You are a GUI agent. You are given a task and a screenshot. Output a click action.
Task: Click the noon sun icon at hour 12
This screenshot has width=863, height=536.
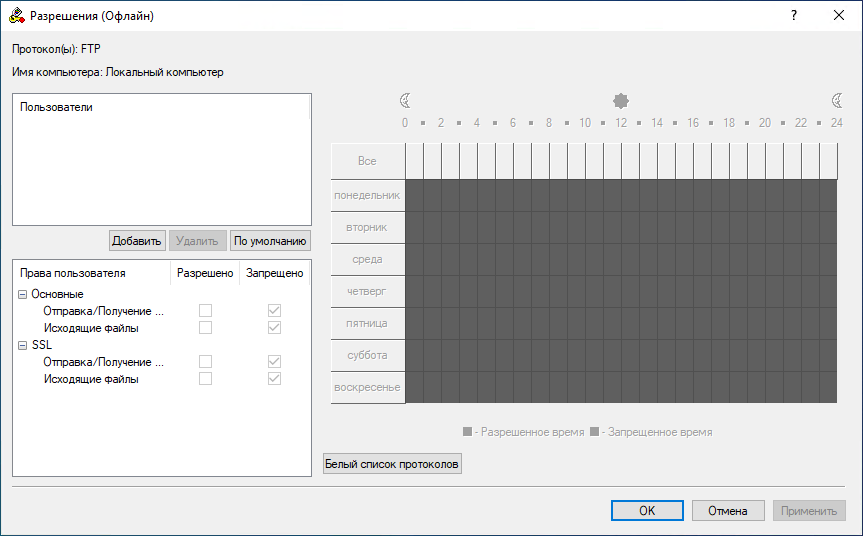coord(621,101)
